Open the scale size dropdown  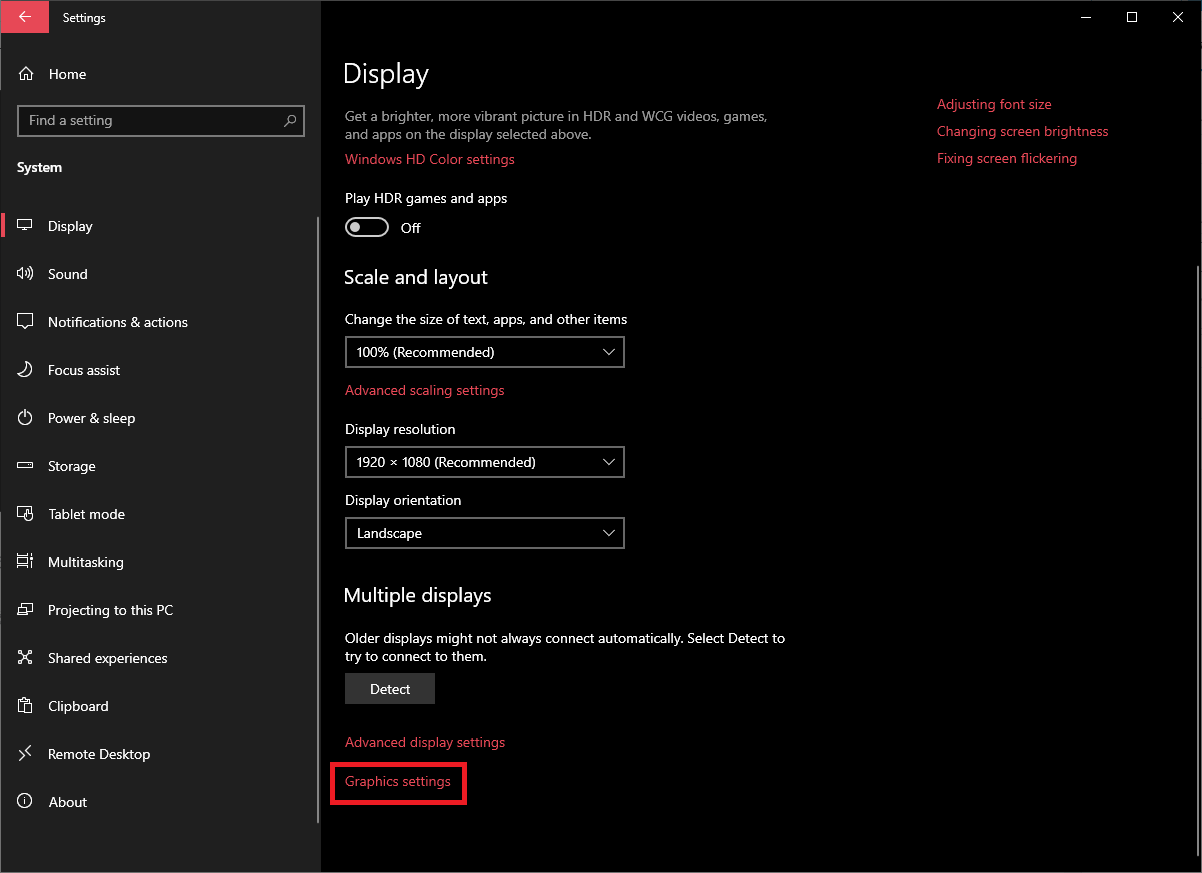click(x=484, y=351)
